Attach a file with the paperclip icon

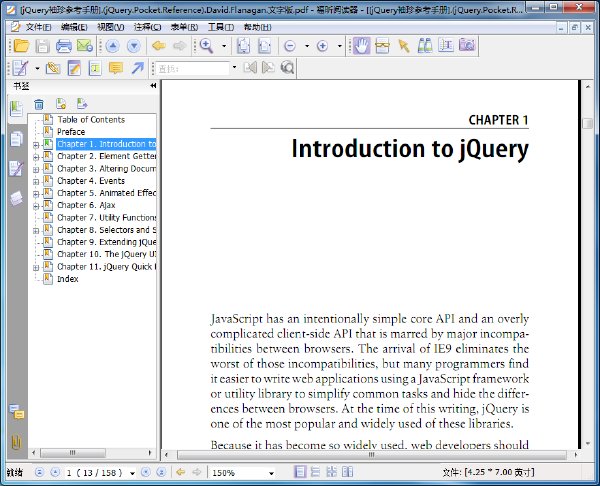(53, 68)
